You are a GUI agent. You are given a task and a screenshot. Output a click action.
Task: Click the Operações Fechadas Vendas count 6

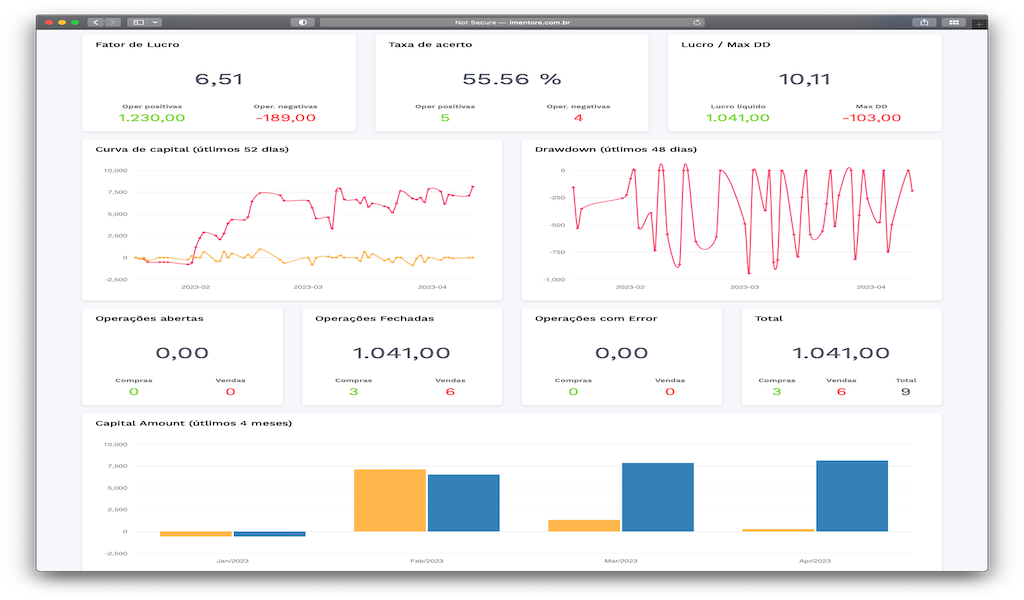pyautogui.click(x=450, y=392)
